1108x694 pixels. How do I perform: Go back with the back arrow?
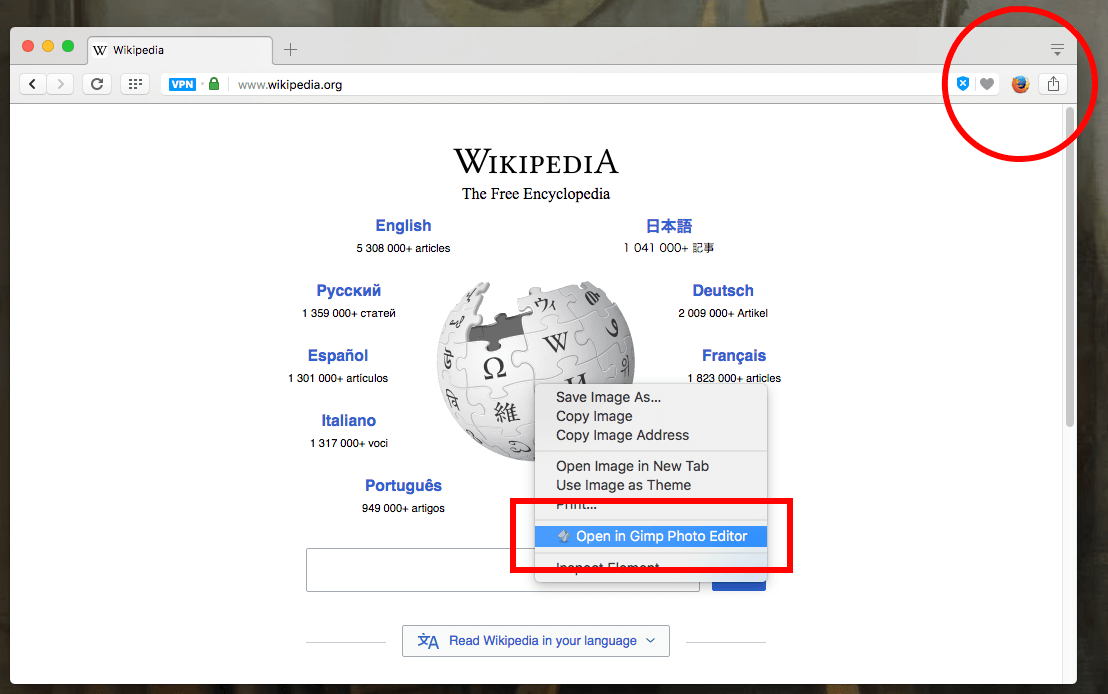(x=33, y=84)
